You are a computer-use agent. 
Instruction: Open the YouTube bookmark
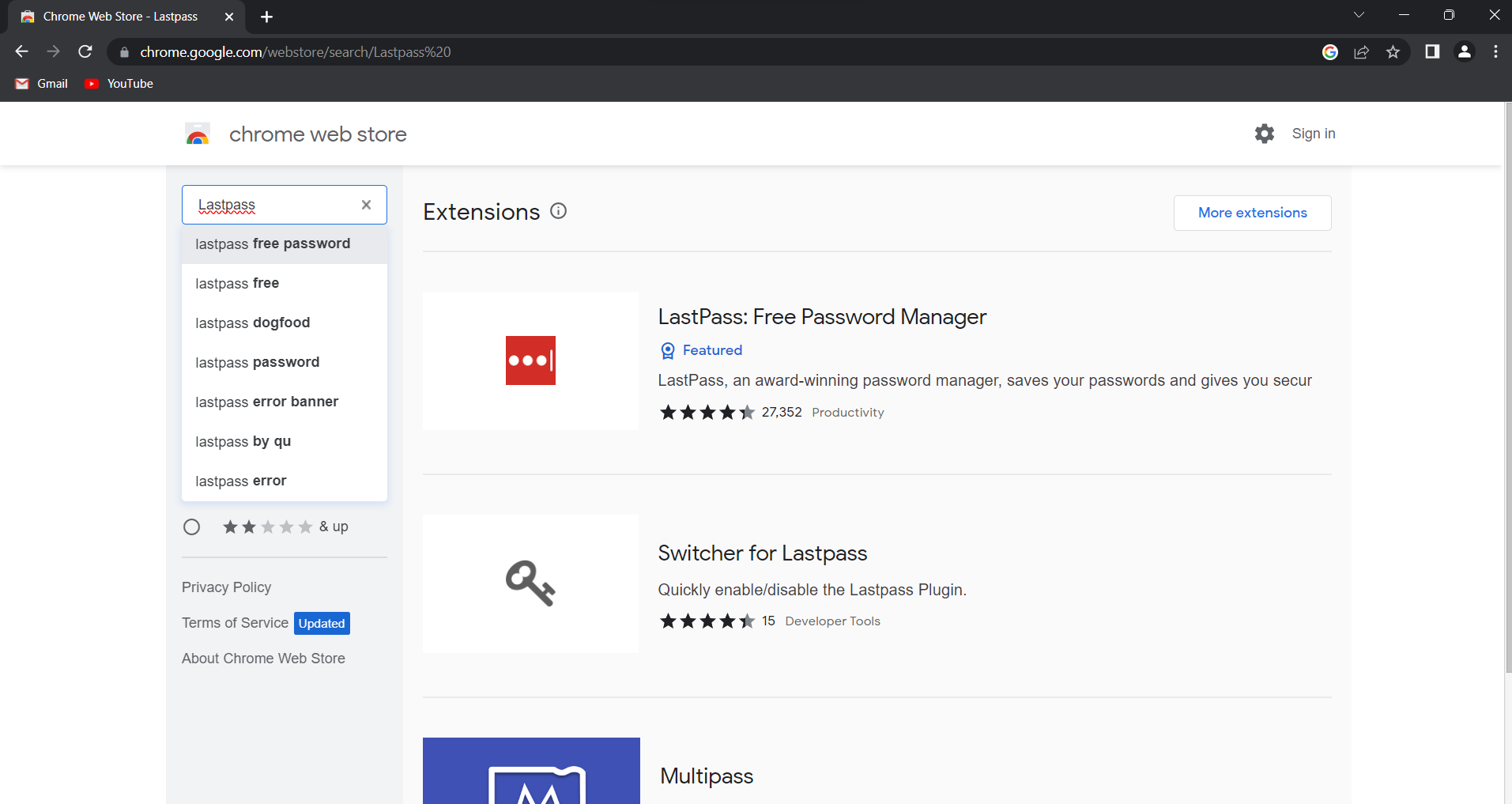click(x=118, y=83)
